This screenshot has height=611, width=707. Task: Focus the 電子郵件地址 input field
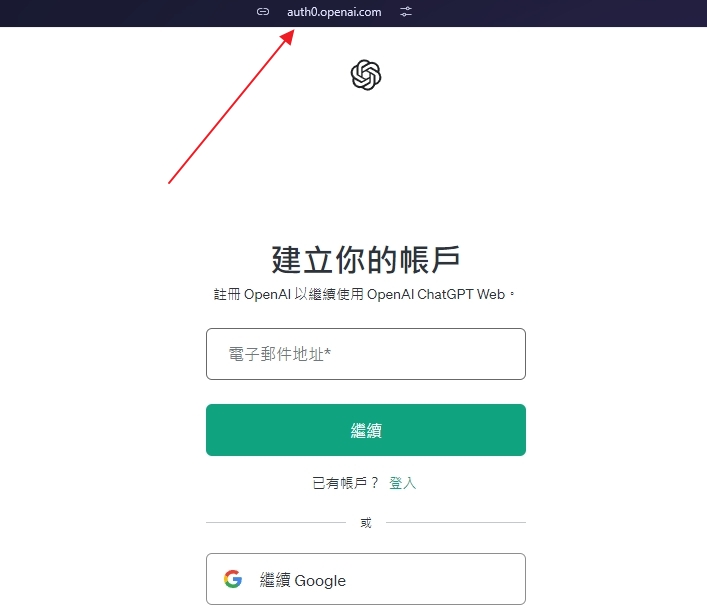coord(366,354)
